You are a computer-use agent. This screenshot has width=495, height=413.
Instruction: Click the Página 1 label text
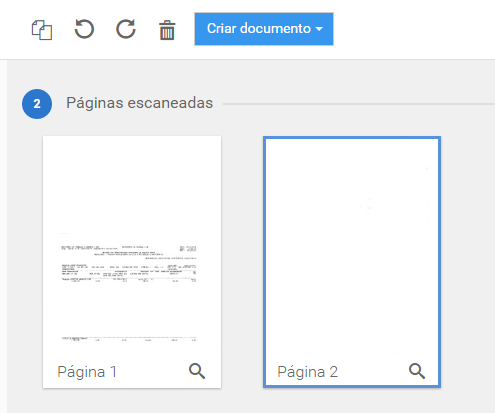pyautogui.click(x=87, y=372)
